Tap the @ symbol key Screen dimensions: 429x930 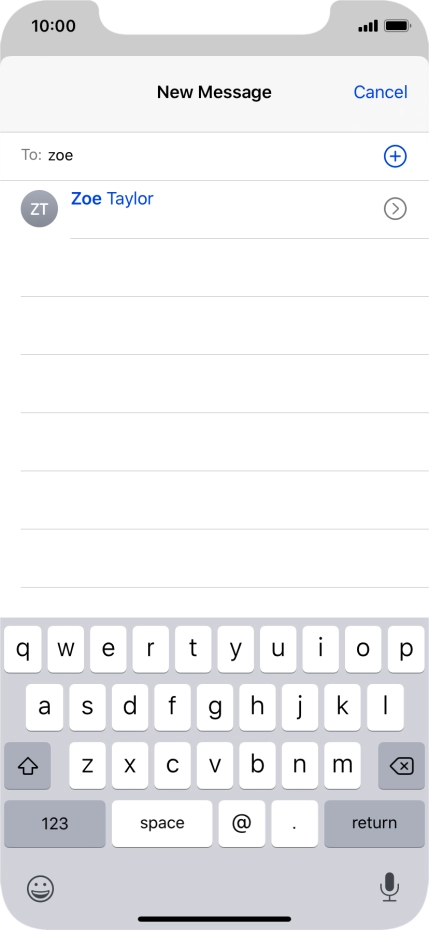241,823
